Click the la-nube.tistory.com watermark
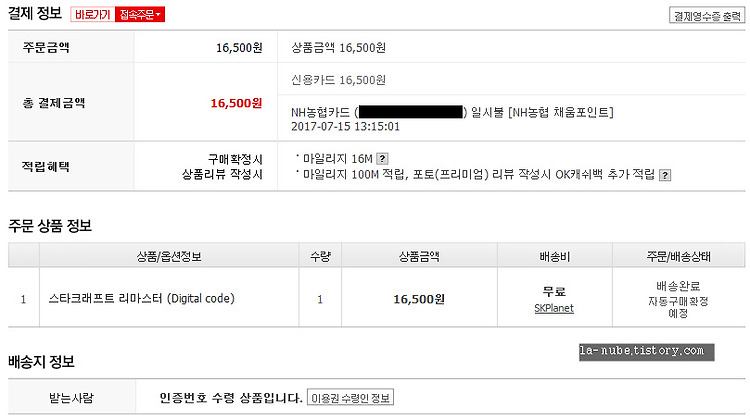Image resolution: width=750 pixels, height=419 pixels. (x=646, y=352)
